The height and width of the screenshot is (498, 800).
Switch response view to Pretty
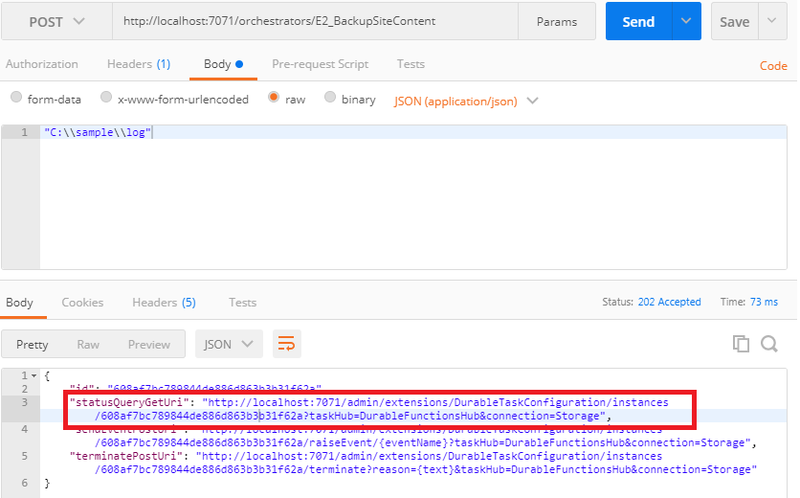(x=32, y=344)
